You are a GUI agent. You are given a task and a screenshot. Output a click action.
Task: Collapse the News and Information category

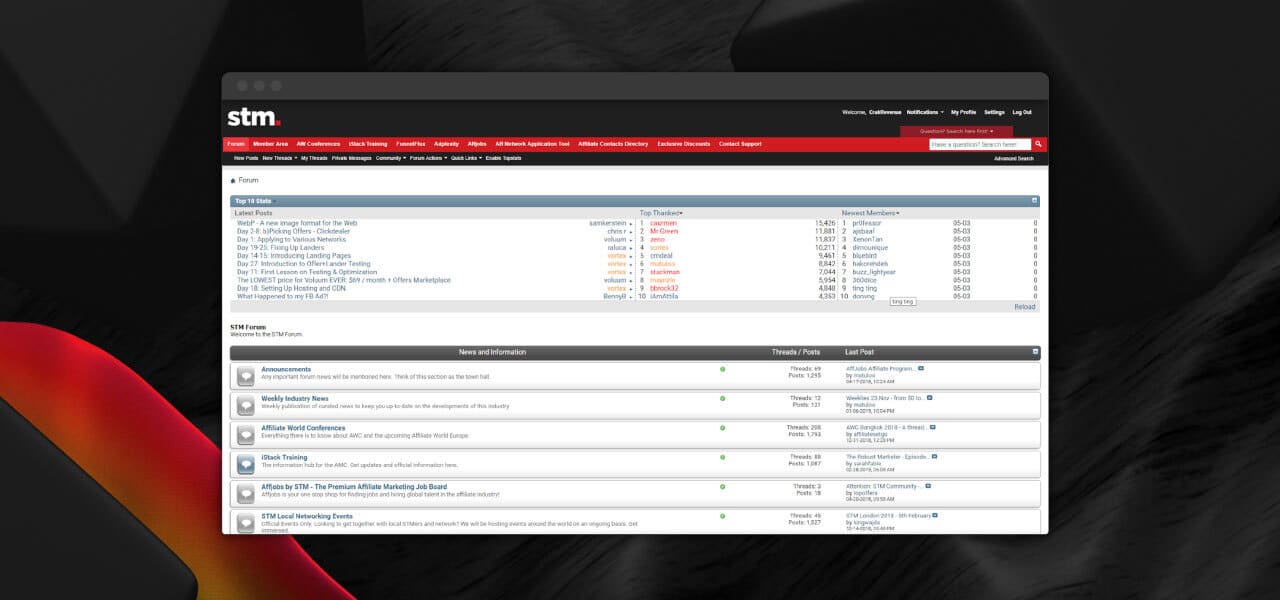pyautogui.click(x=1035, y=352)
